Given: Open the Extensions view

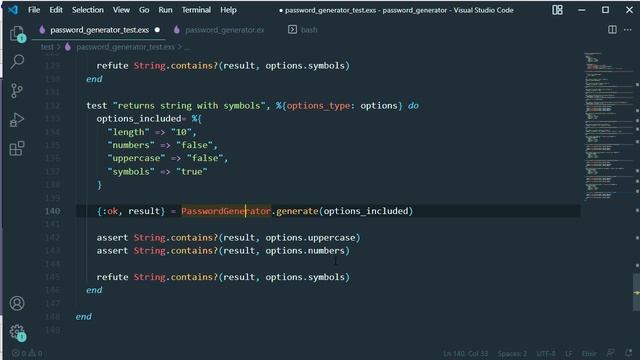Looking at the screenshot, I should point(17,149).
